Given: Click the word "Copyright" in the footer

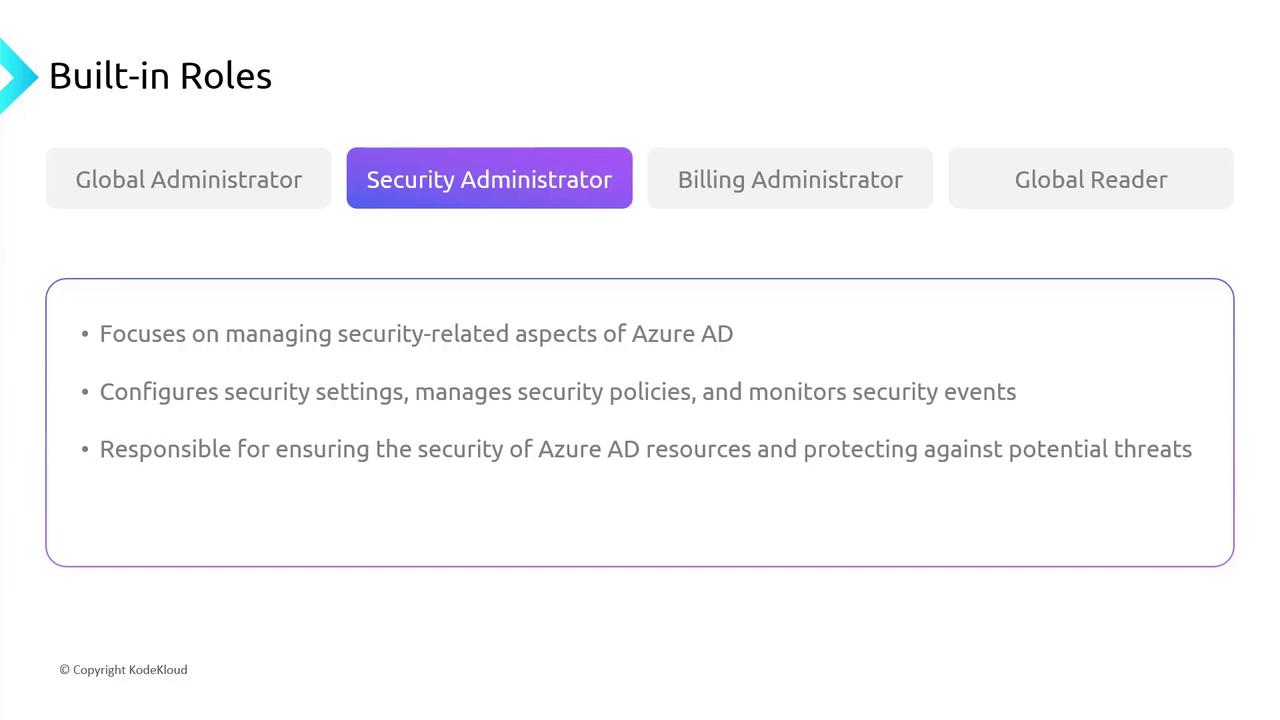Looking at the screenshot, I should tap(99, 670).
